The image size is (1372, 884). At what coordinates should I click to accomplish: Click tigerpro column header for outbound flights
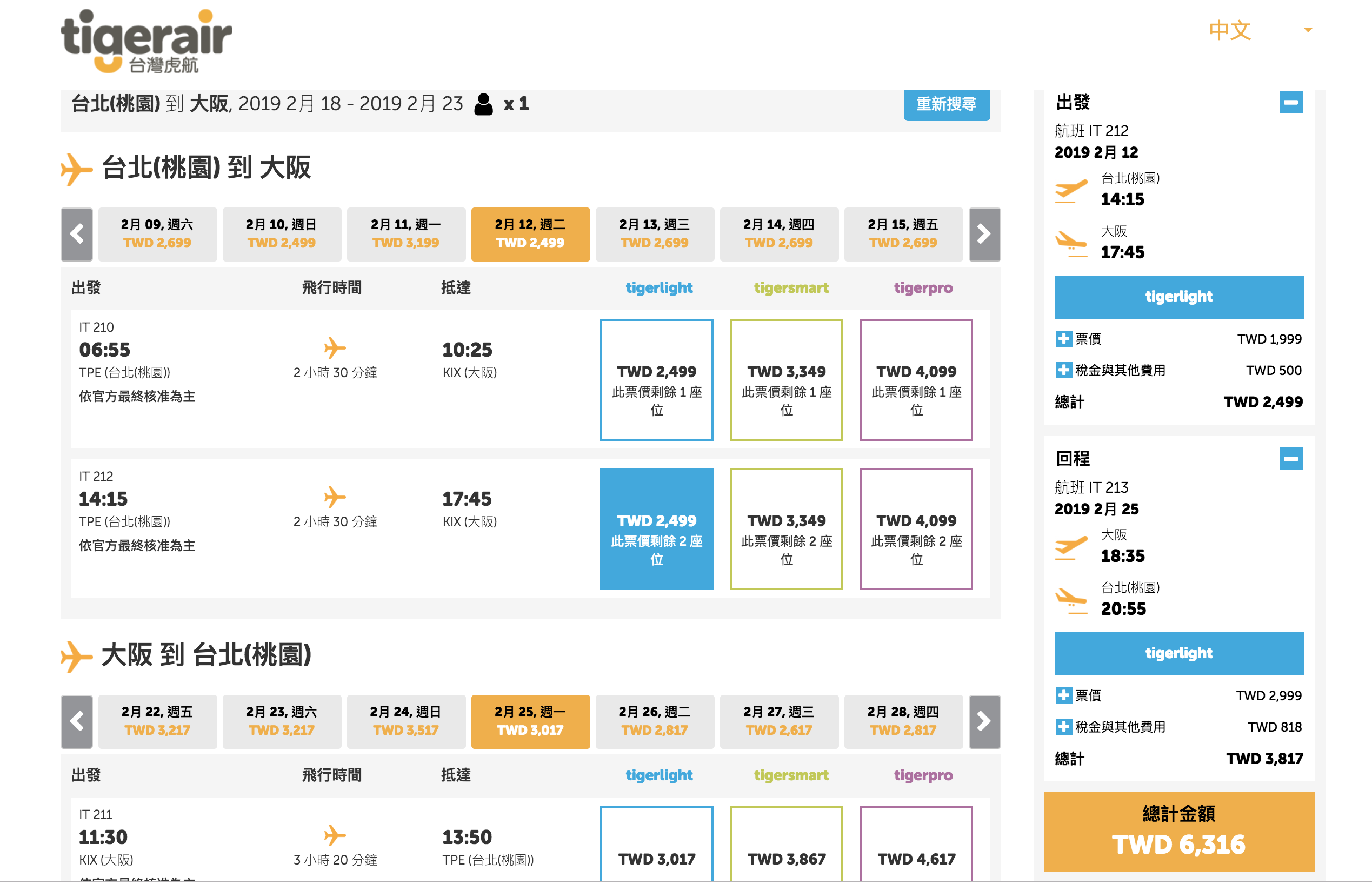point(923,287)
